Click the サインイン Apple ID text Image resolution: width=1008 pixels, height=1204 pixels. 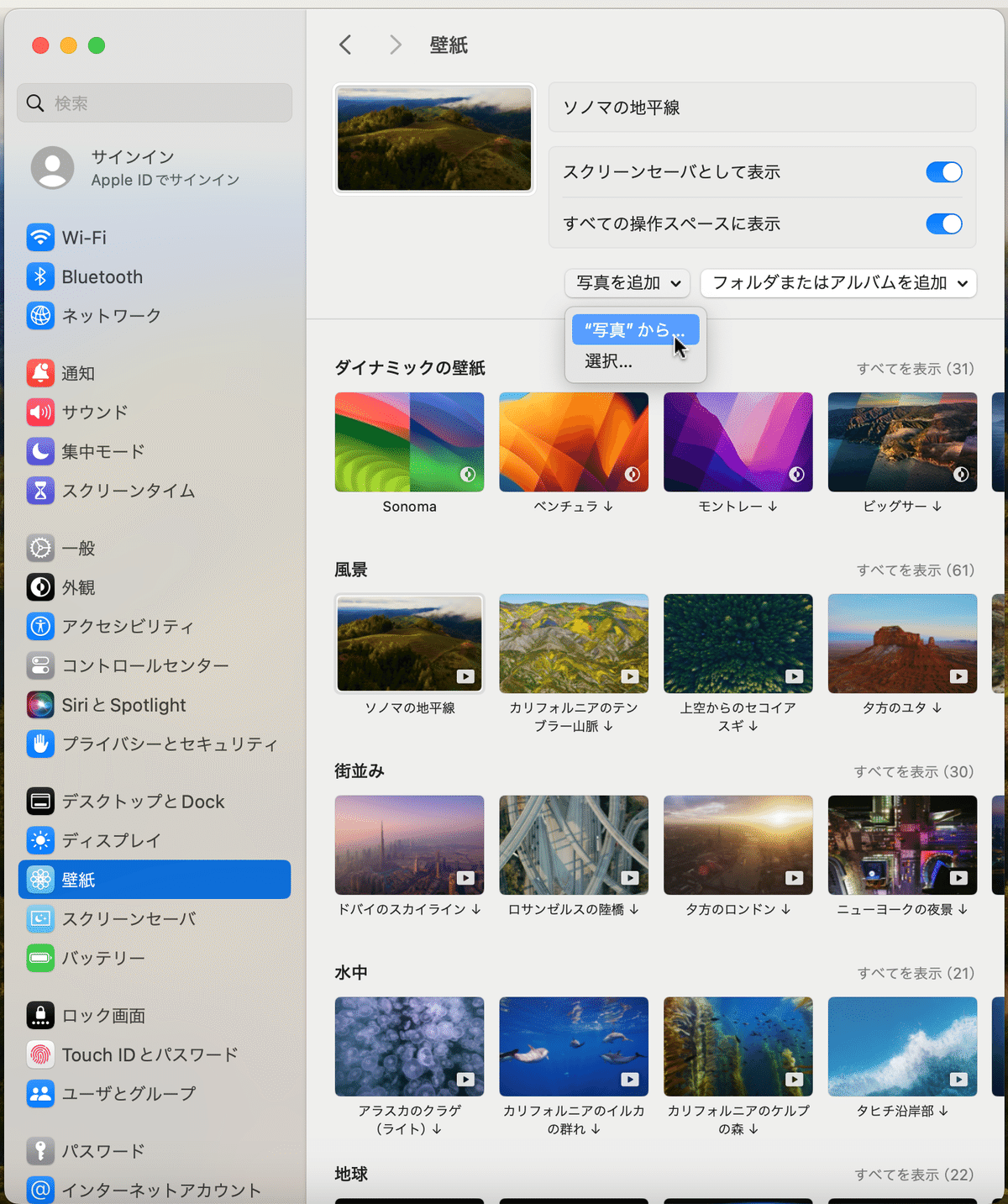(165, 167)
